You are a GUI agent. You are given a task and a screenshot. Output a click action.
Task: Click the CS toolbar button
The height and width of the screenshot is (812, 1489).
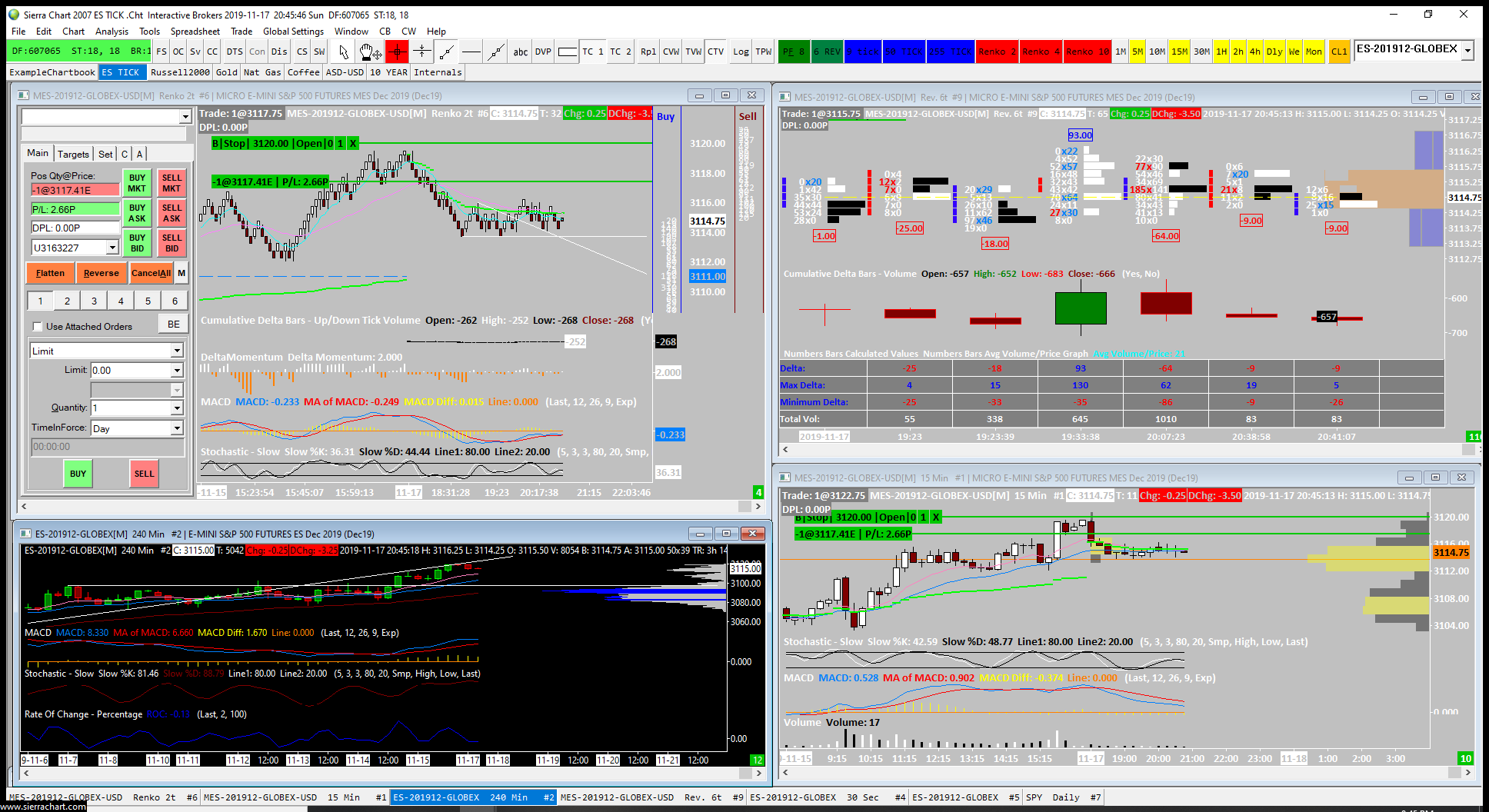302,52
